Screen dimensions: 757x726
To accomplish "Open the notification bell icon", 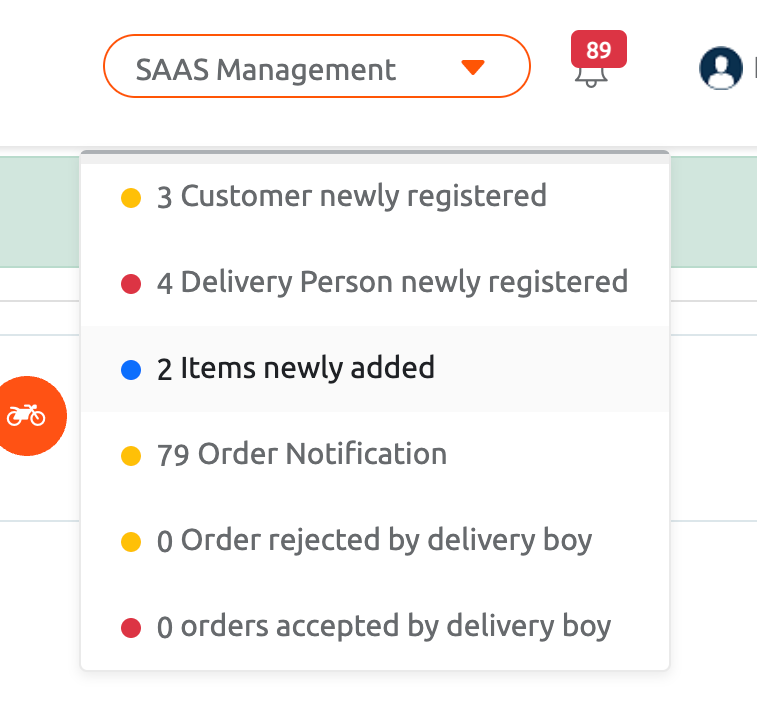I will tap(591, 77).
